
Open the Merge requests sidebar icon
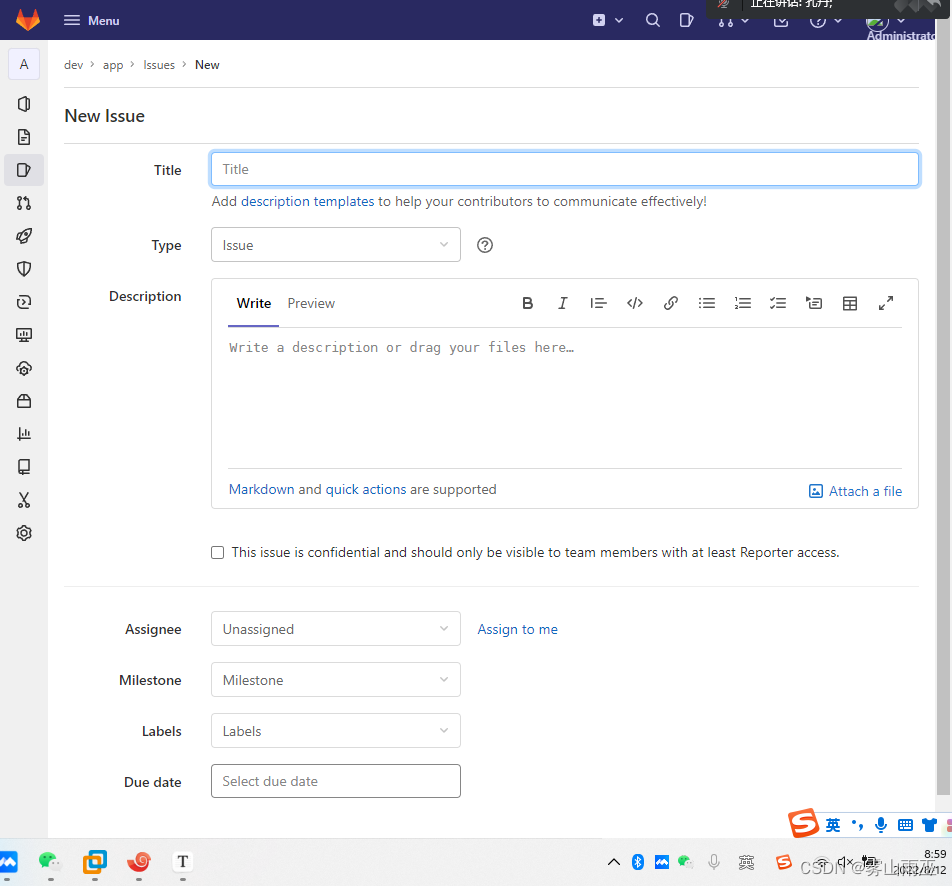[23, 203]
